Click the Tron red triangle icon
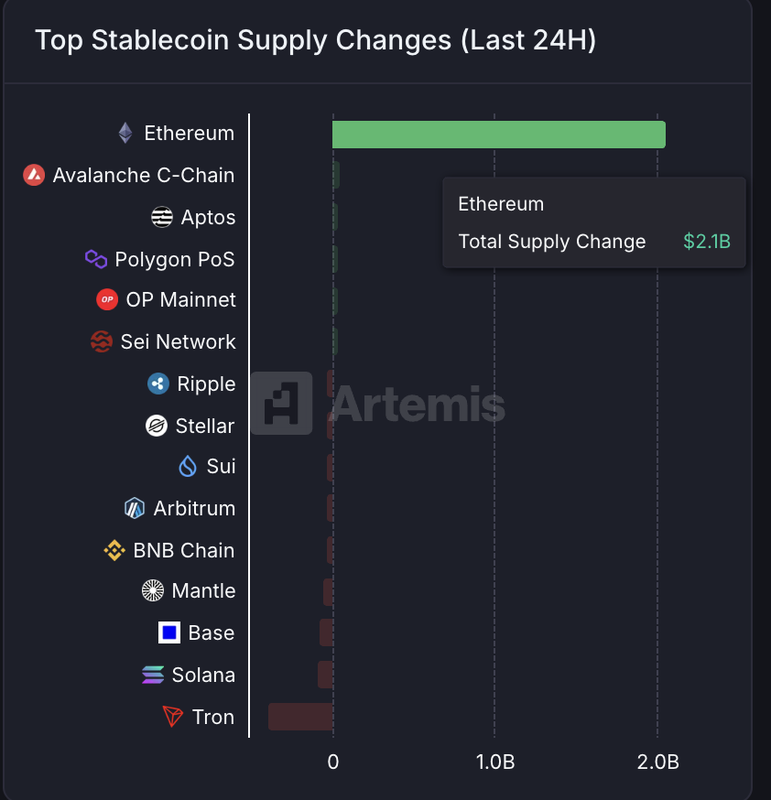Image resolution: width=771 pixels, height=800 pixels. tap(173, 717)
